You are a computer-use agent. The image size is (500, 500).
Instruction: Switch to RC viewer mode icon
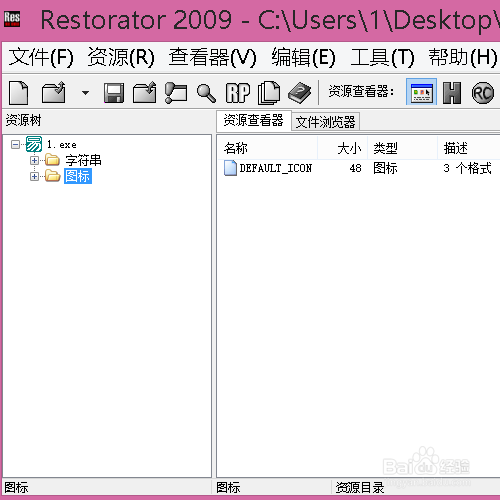[x=483, y=93]
